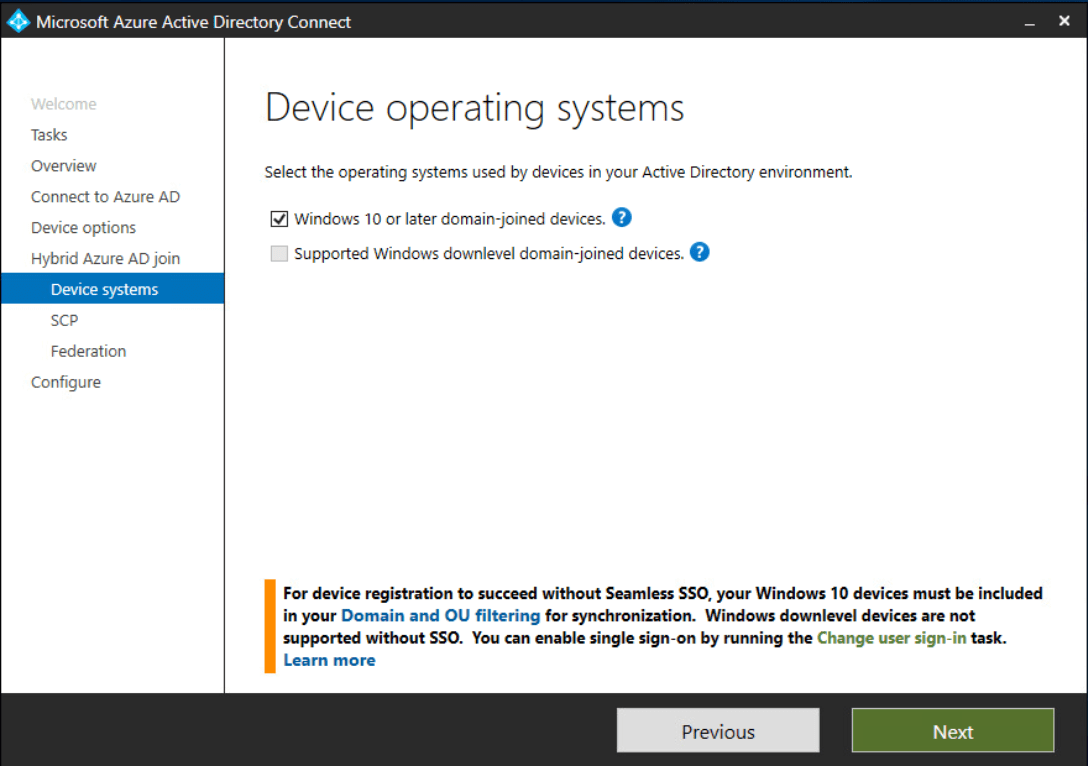Uncheck Windows 10 or later domain-joined devices
The width and height of the screenshot is (1088, 766).
(278, 218)
